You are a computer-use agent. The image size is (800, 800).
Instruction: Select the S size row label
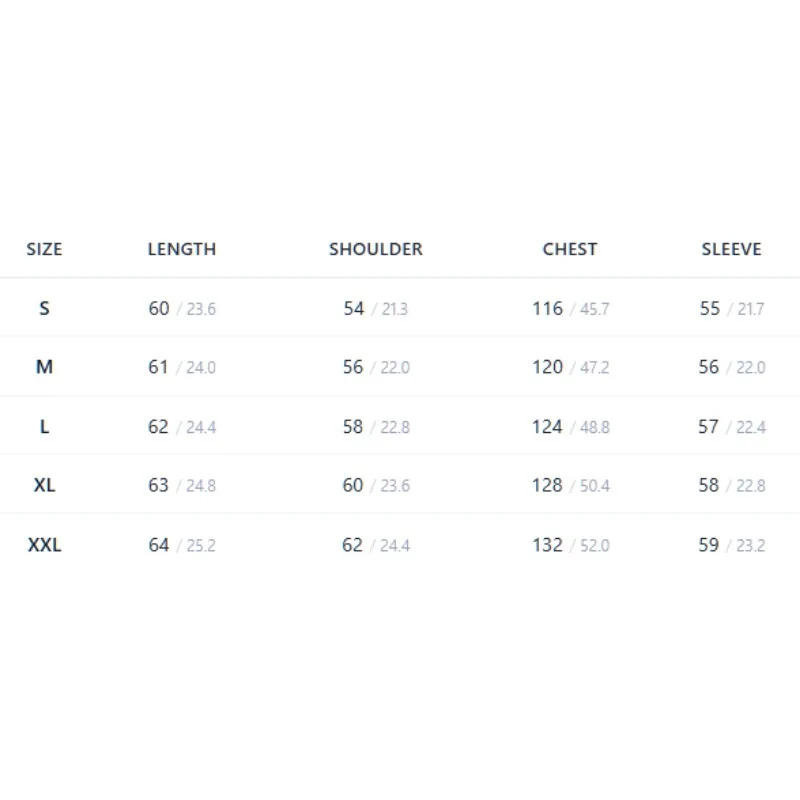pos(44,308)
